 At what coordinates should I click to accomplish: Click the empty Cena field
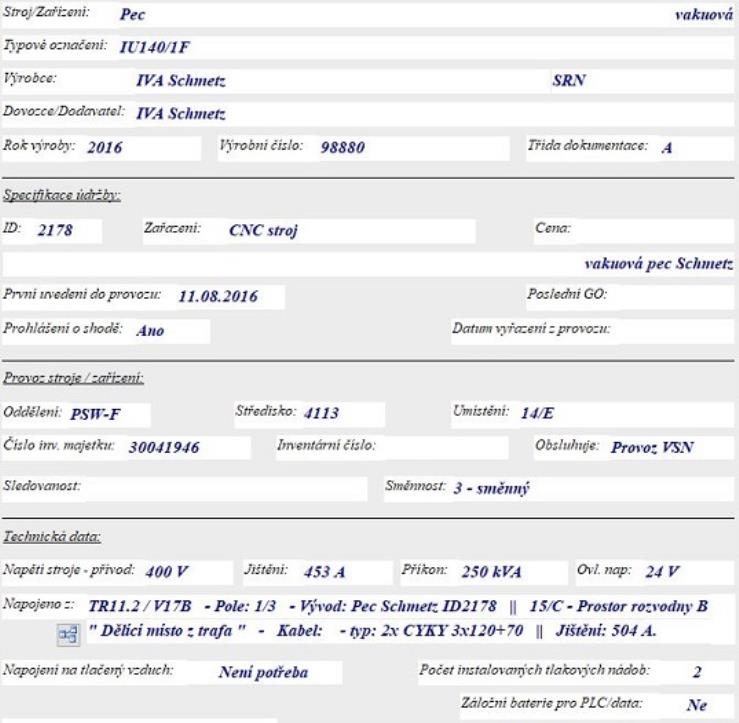[x=652, y=230]
